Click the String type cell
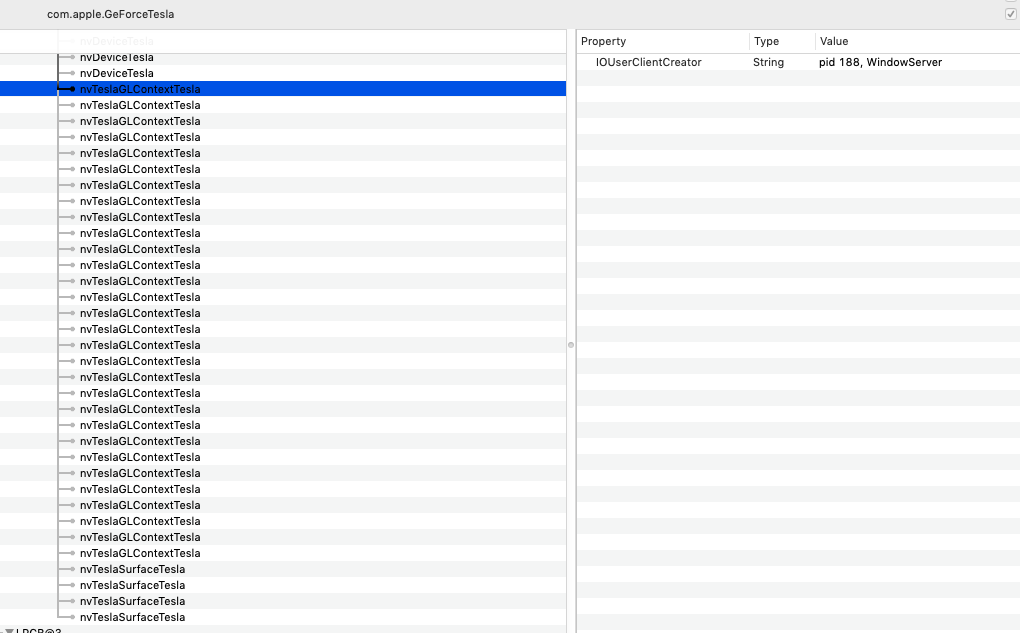Screen dimensions: 1020x633 [768, 62]
